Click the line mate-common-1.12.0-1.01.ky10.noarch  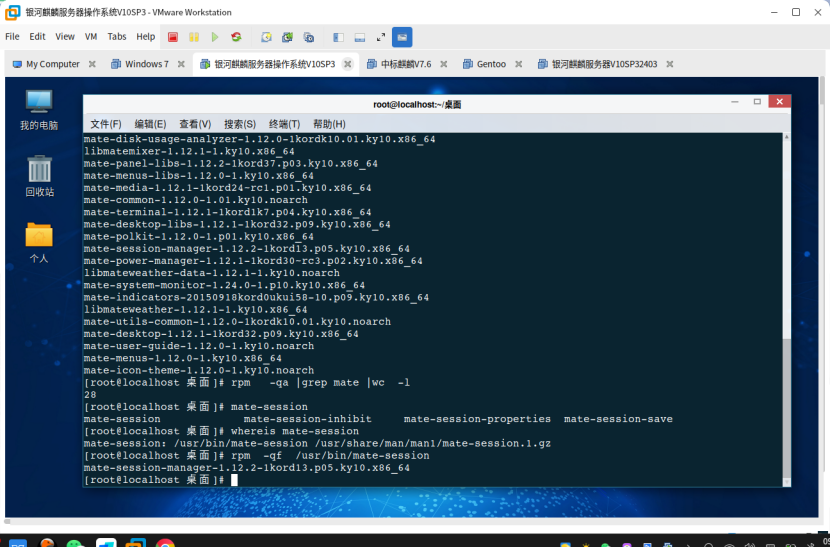pos(195,200)
